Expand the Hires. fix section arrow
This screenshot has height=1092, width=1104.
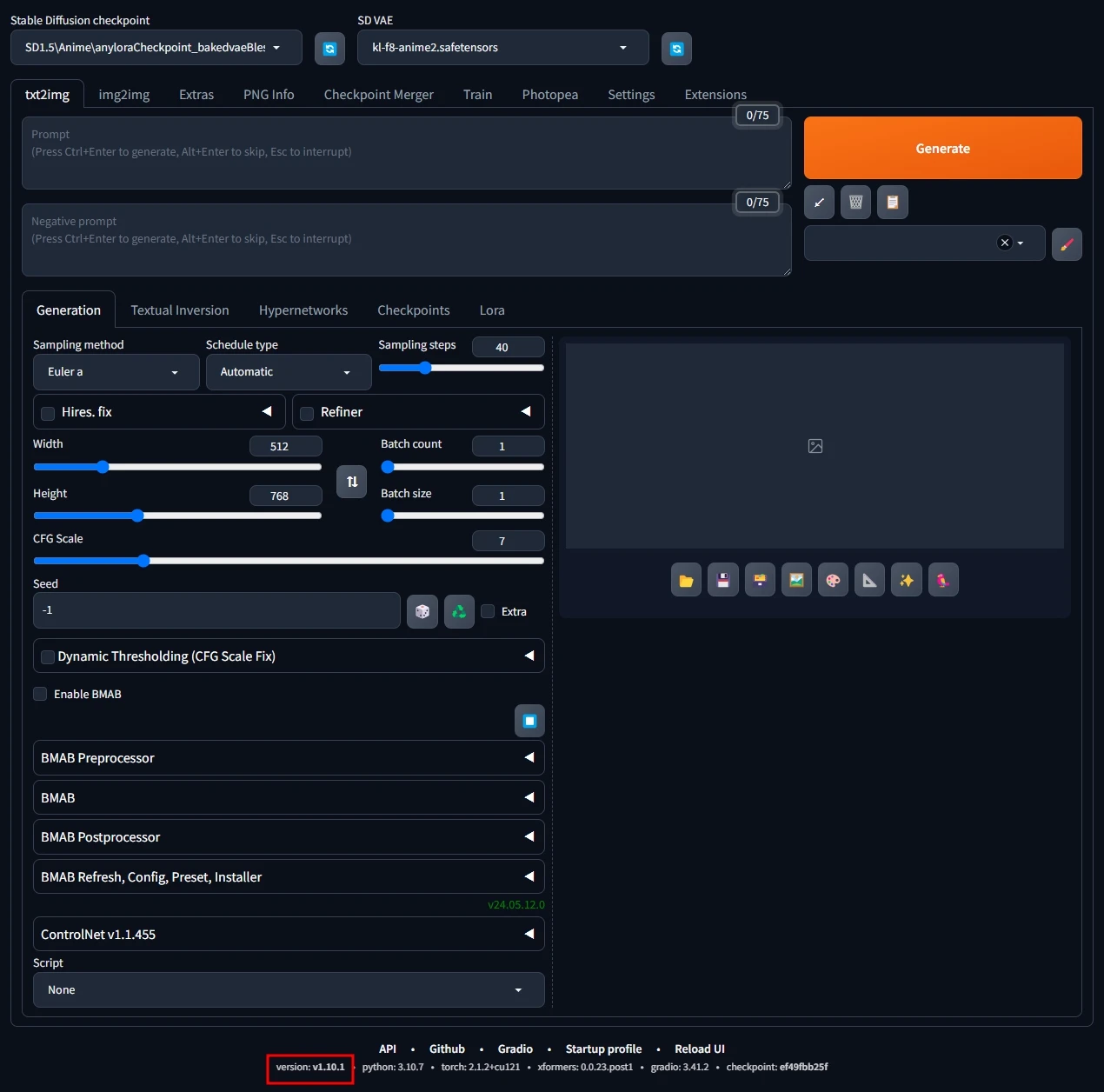[x=267, y=411]
